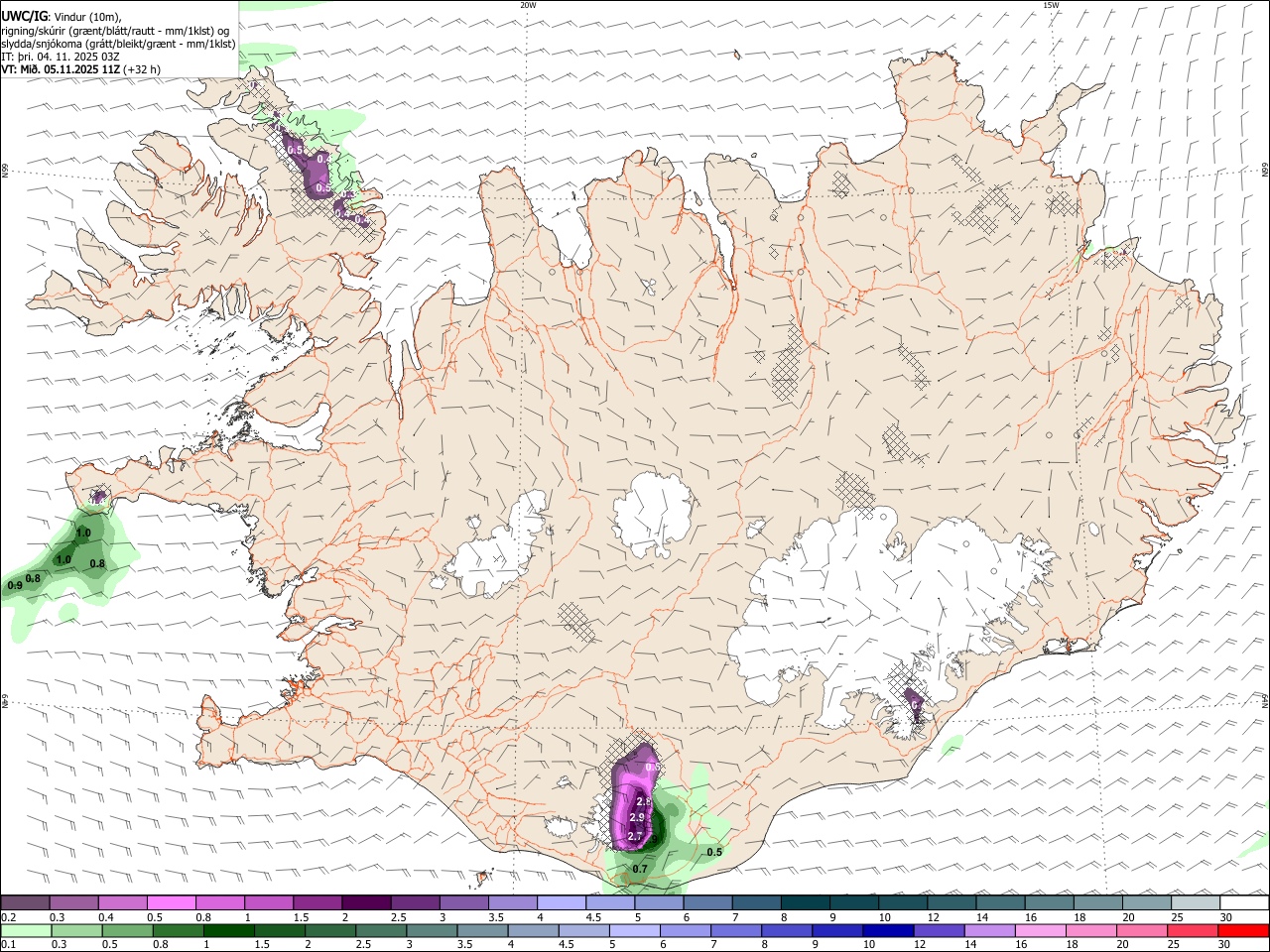The image size is (1270, 952).
Task: Click the periwinkle 6 rain-scale swatch
Action: tap(685, 930)
